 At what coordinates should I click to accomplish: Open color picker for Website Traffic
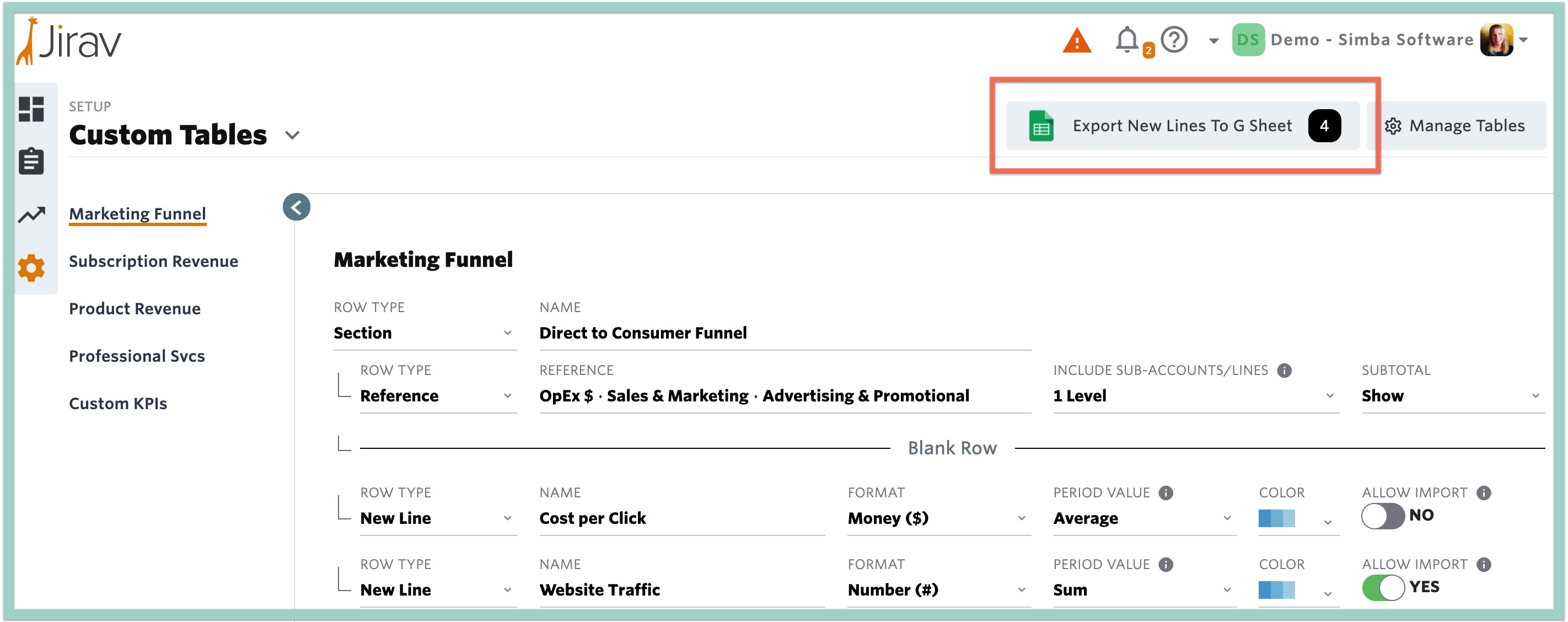(x=1299, y=591)
